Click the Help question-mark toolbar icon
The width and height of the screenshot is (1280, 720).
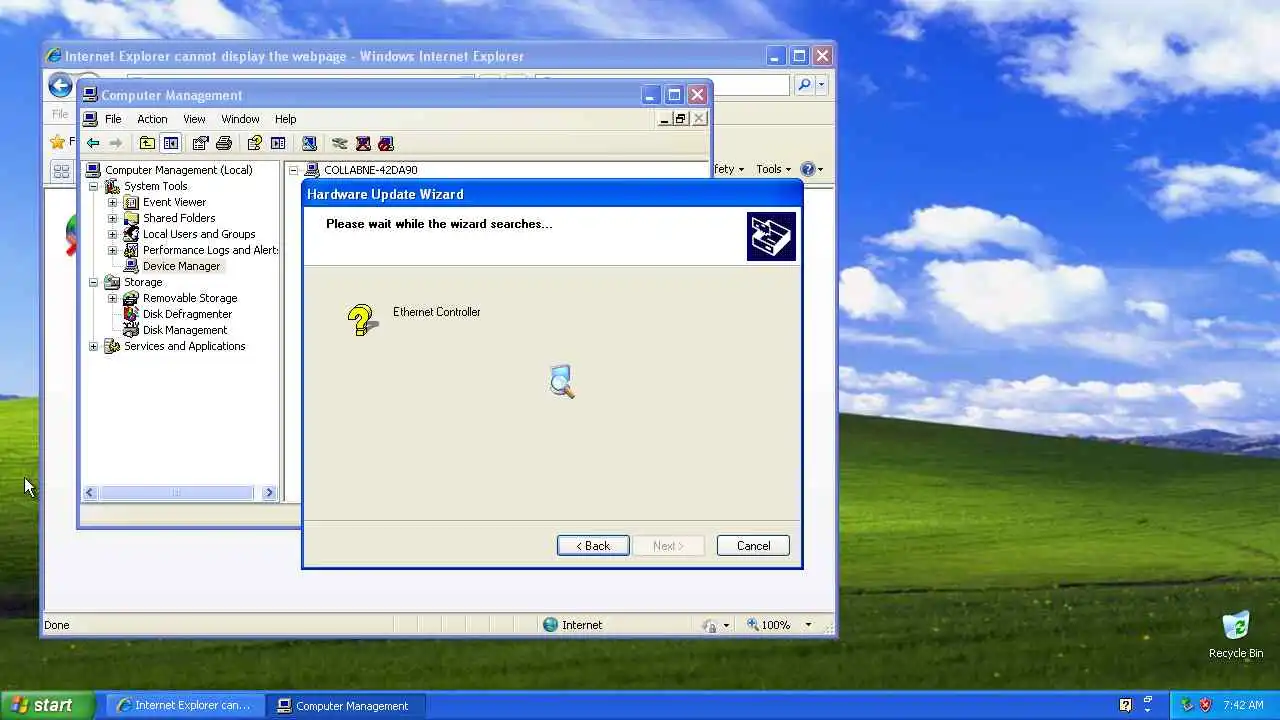254,143
